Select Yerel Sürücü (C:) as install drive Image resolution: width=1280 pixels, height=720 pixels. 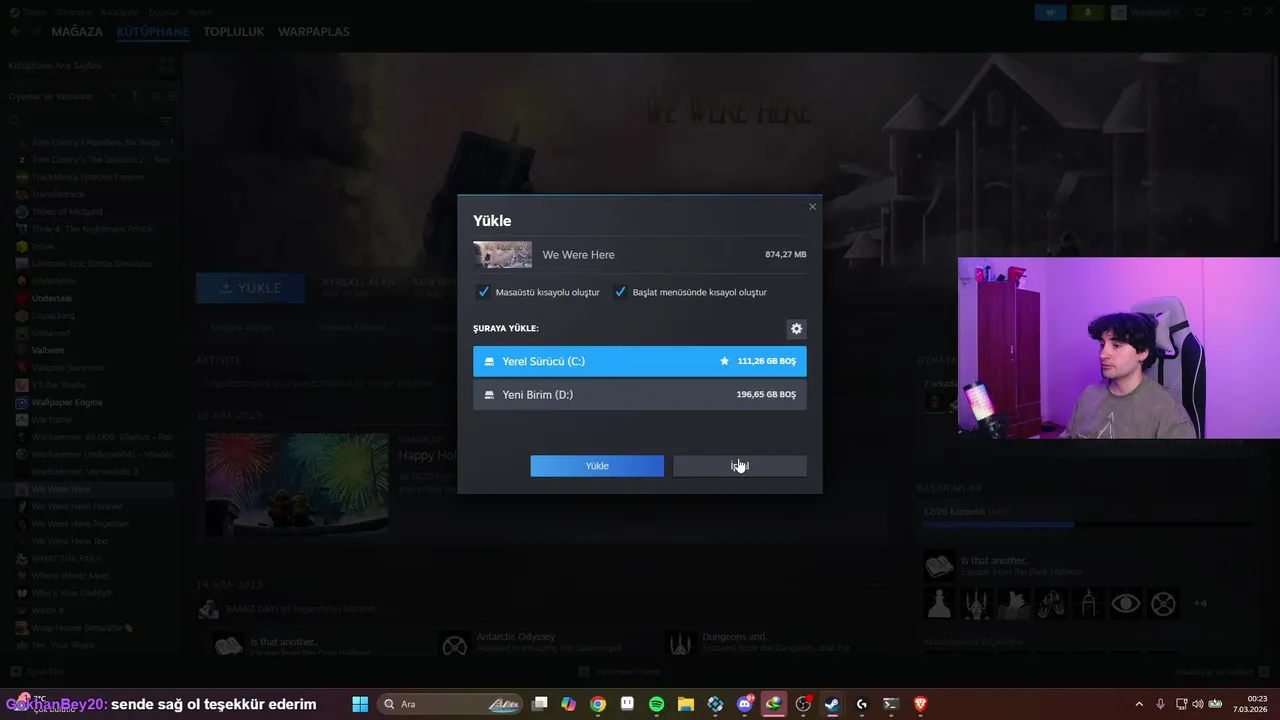[640, 361]
